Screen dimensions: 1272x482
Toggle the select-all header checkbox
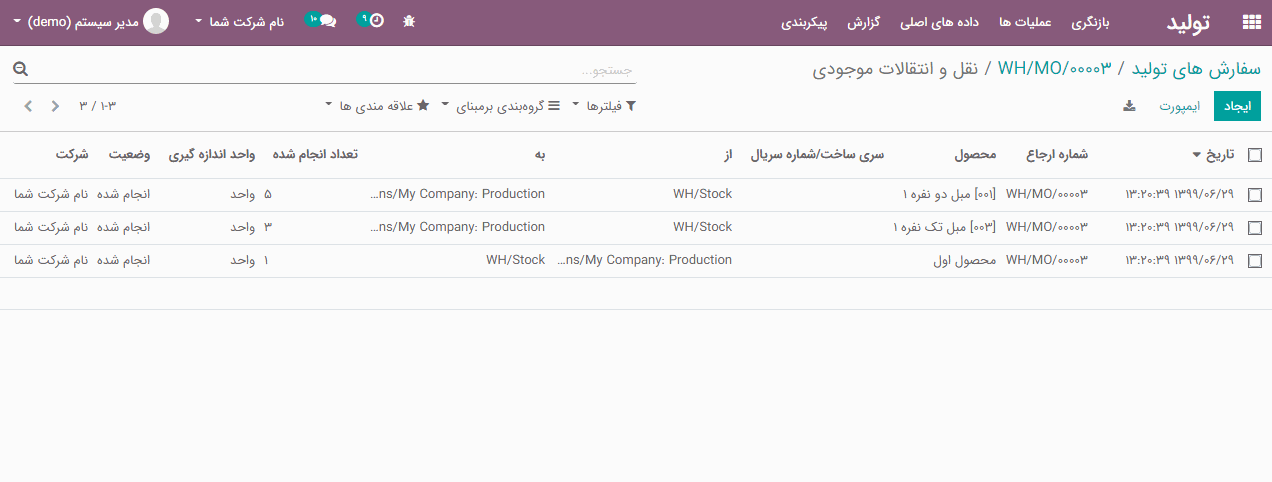(x=1255, y=155)
